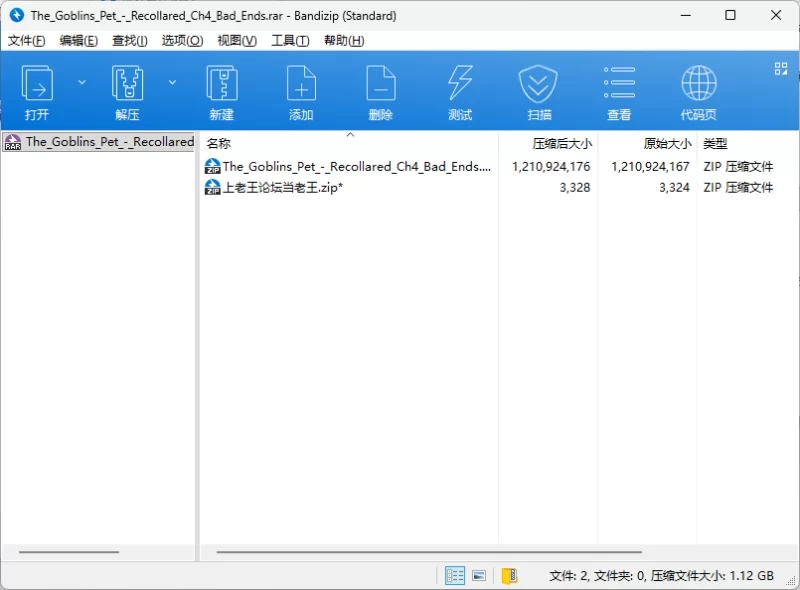
Task: Switch to details list view in status bar
Action: pyautogui.click(x=455, y=576)
